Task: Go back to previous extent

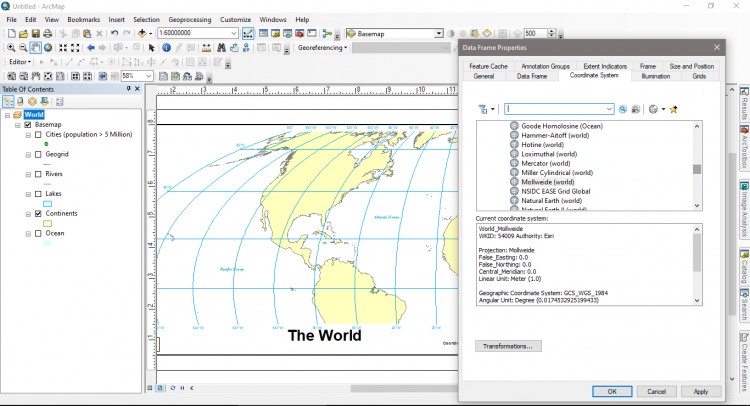Action: click(x=90, y=48)
